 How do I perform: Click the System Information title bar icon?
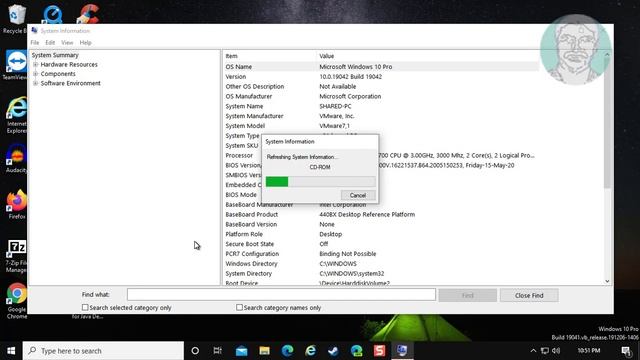[34, 31]
